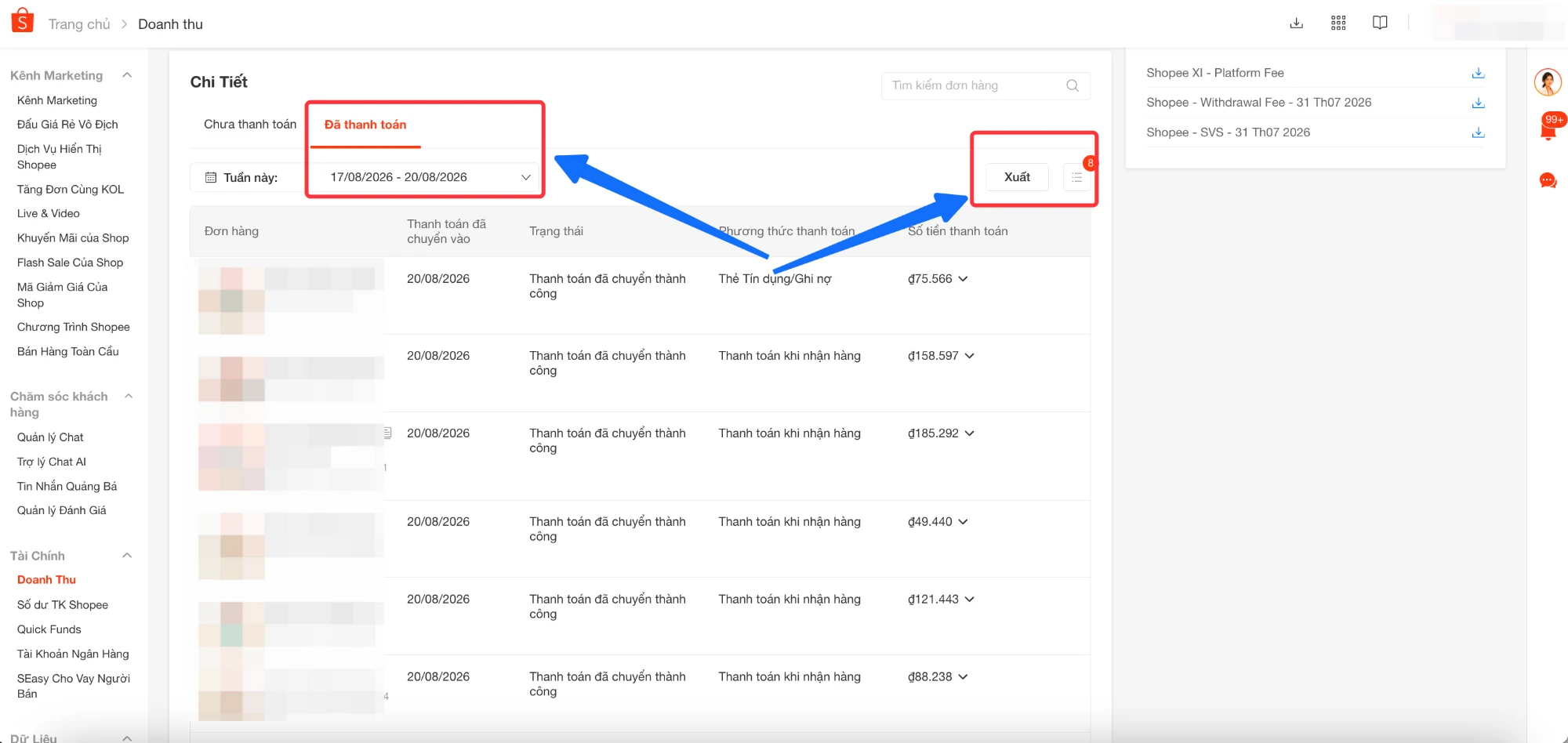Open Tin Nhắn Quảng Bá
This screenshot has height=743, width=1568.
pyautogui.click(x=67, y=487)
